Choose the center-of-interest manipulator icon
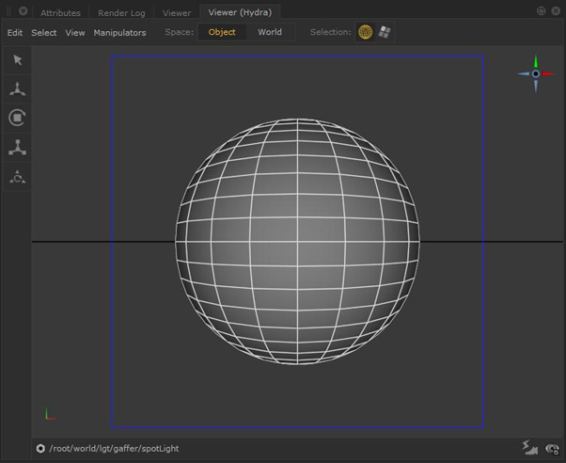Viewport: 566px width, 463px height. (x=17, y=177)
